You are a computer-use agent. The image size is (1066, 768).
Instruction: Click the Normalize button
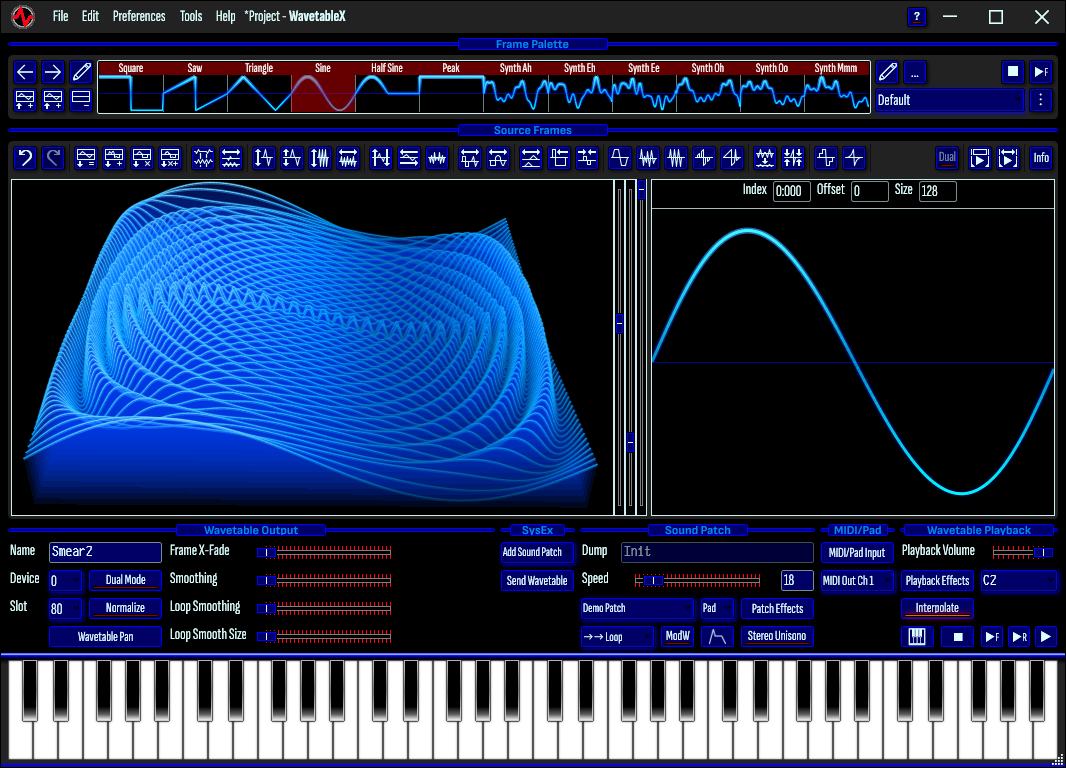(x=125, y=608)
